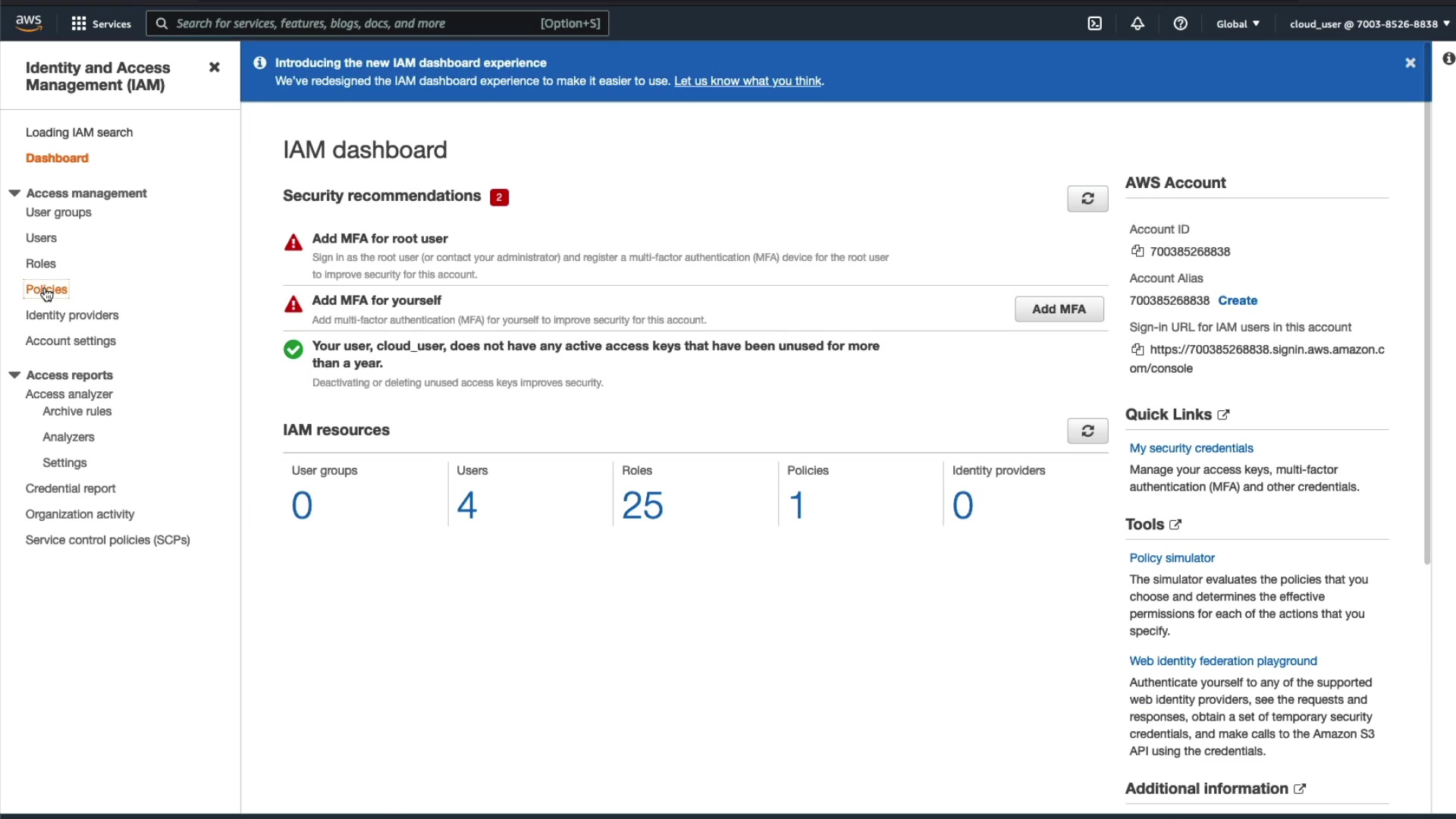This screenshot has height=819, width=1456.
Task: Open Credential report in the sidebar
Action: [71, 488]
